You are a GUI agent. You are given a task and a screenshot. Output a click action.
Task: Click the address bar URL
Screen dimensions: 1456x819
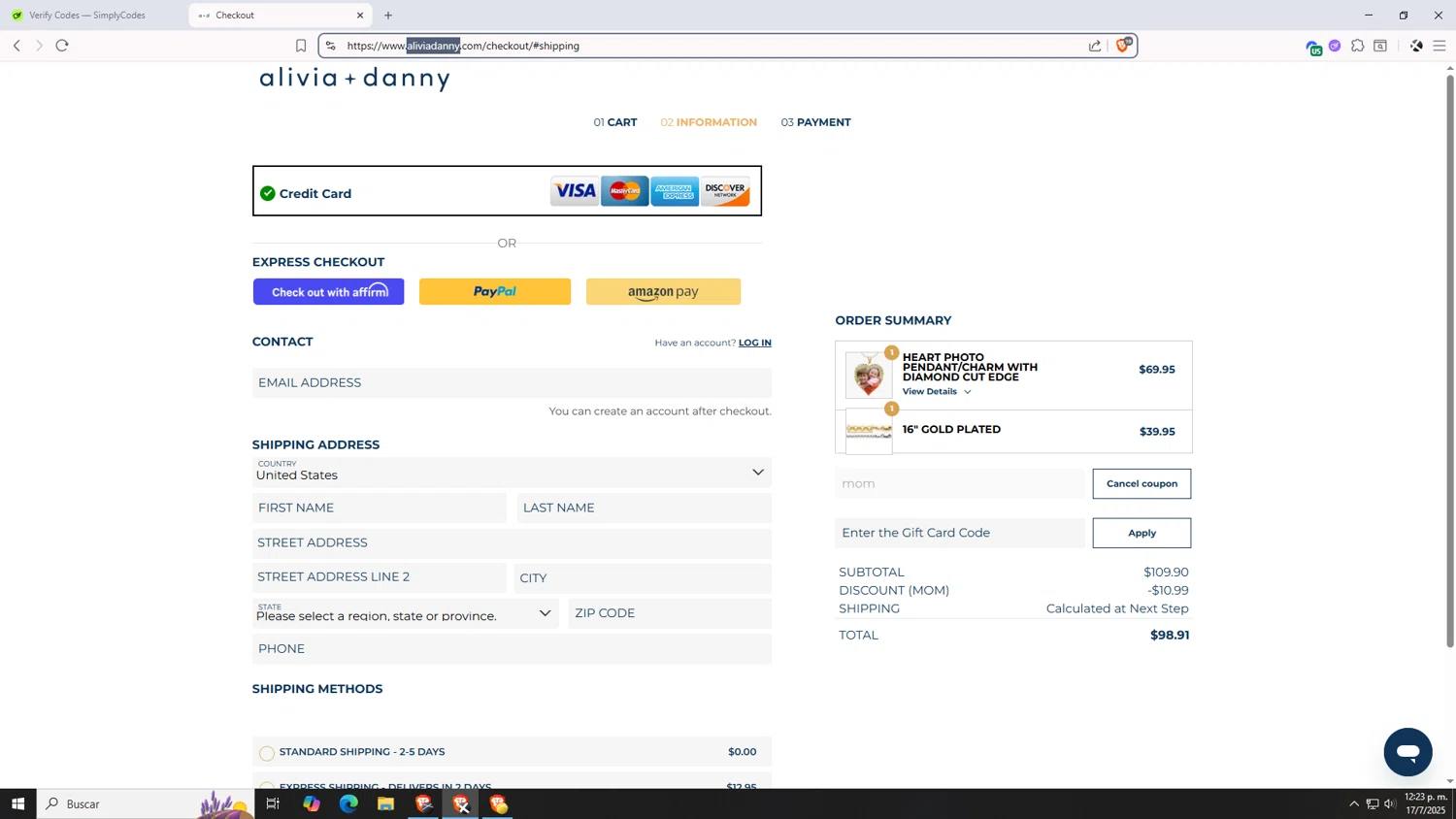click(463, 46)
